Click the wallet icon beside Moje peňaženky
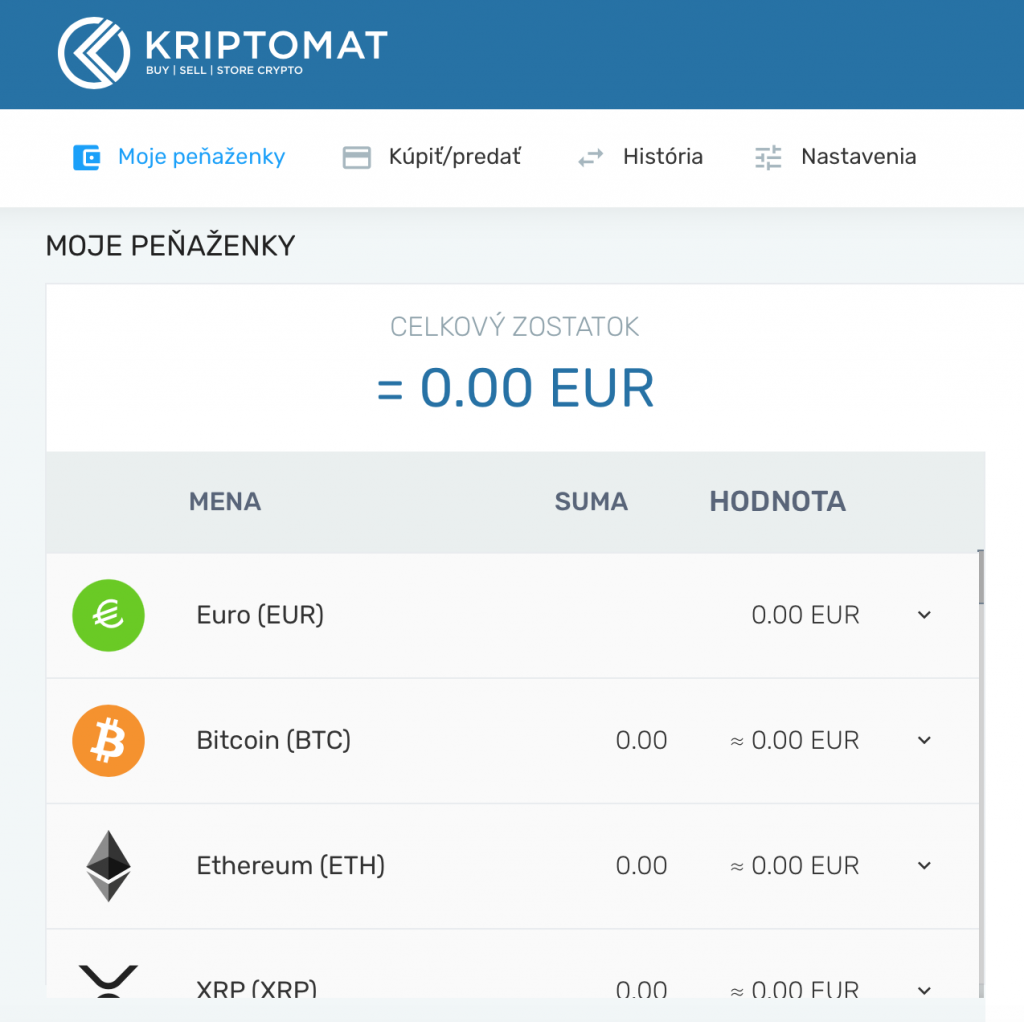 pos(86,157)
